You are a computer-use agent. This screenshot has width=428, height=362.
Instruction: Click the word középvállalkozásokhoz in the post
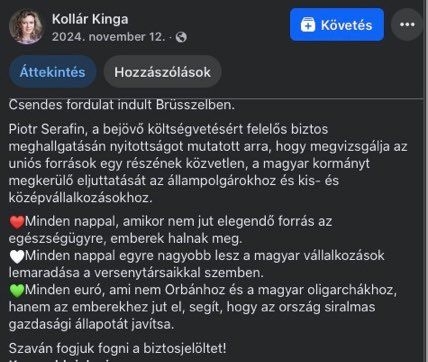80,198
